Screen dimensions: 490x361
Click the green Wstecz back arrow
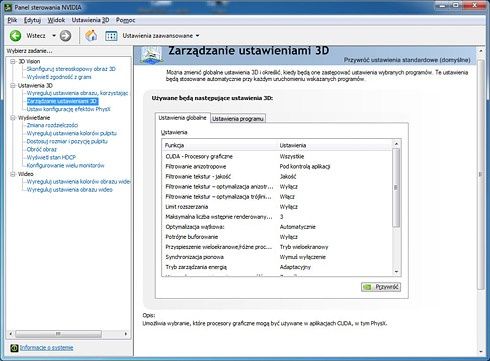point(15,35)
